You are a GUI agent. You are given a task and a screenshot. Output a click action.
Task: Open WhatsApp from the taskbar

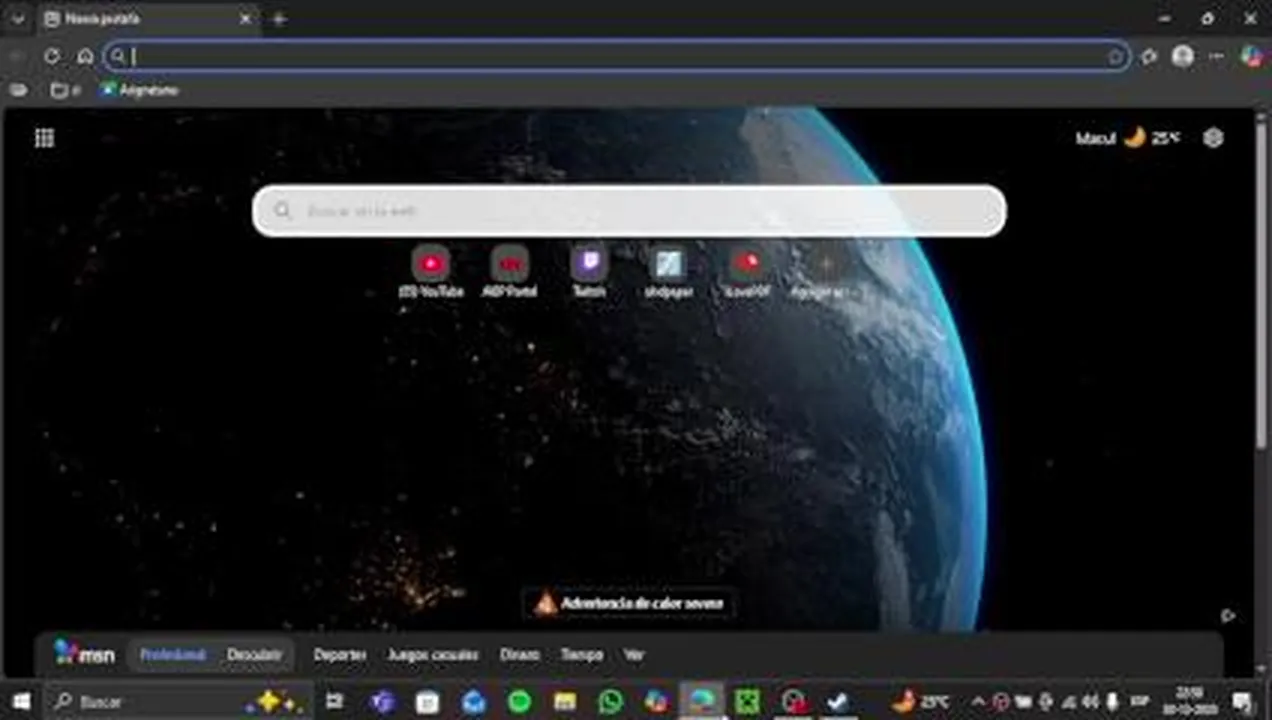pyautogui.click(x=610, y=702)
